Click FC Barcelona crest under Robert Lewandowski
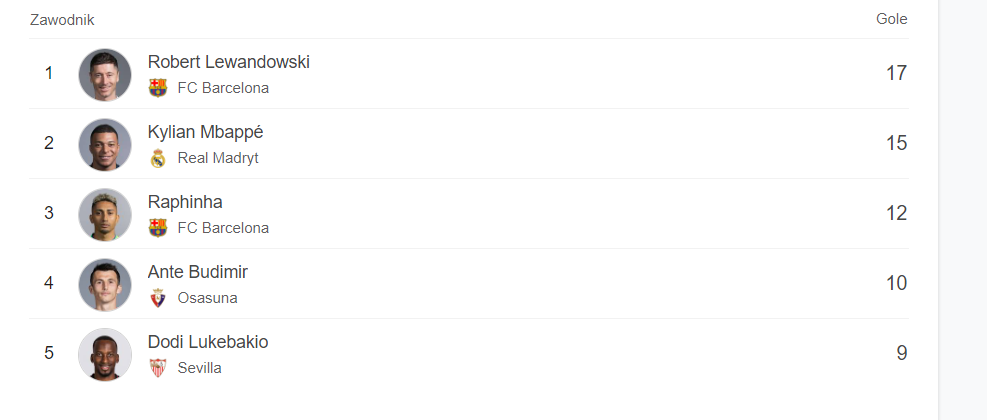 coord(158,88)
